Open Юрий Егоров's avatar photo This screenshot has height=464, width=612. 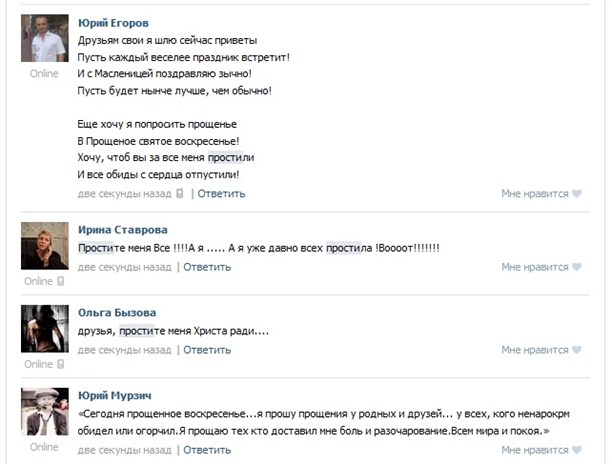[x=45, y=39]
